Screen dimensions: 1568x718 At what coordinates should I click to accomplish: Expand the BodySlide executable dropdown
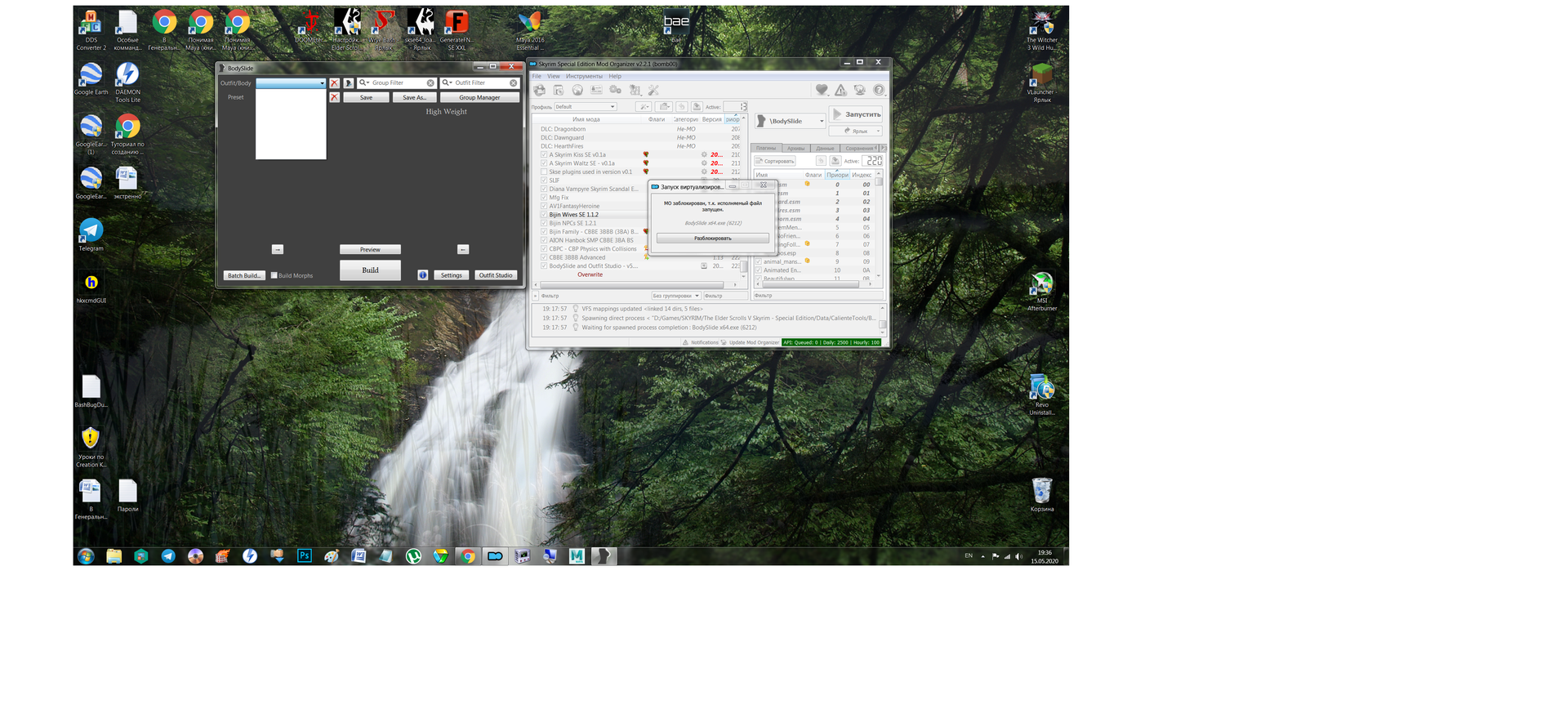click(x=821, y=122)
